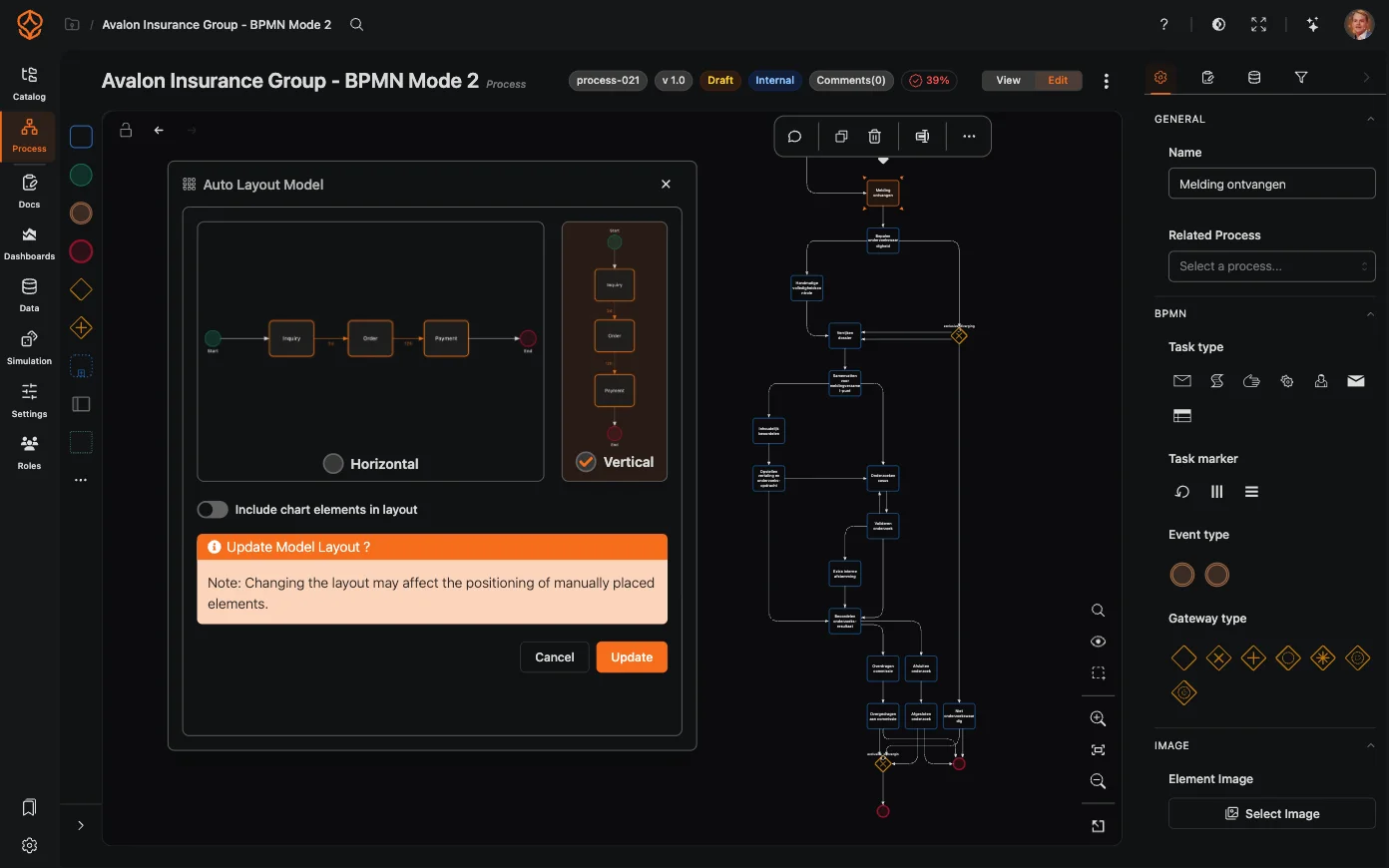
Task: Select the first event type circle
Action: click(x=1182, y=575)
